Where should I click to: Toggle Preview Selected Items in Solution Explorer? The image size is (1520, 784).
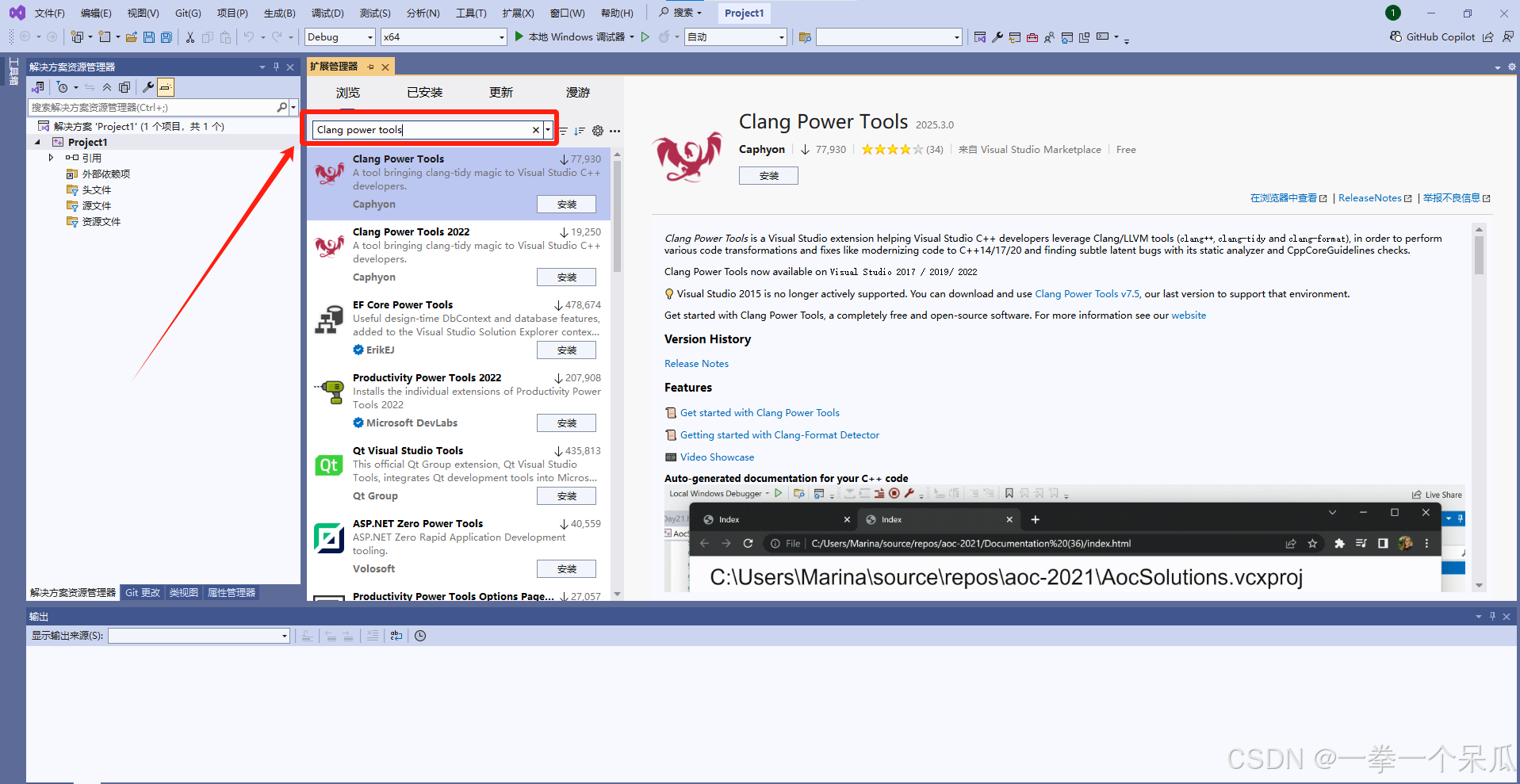coord(166,87)
